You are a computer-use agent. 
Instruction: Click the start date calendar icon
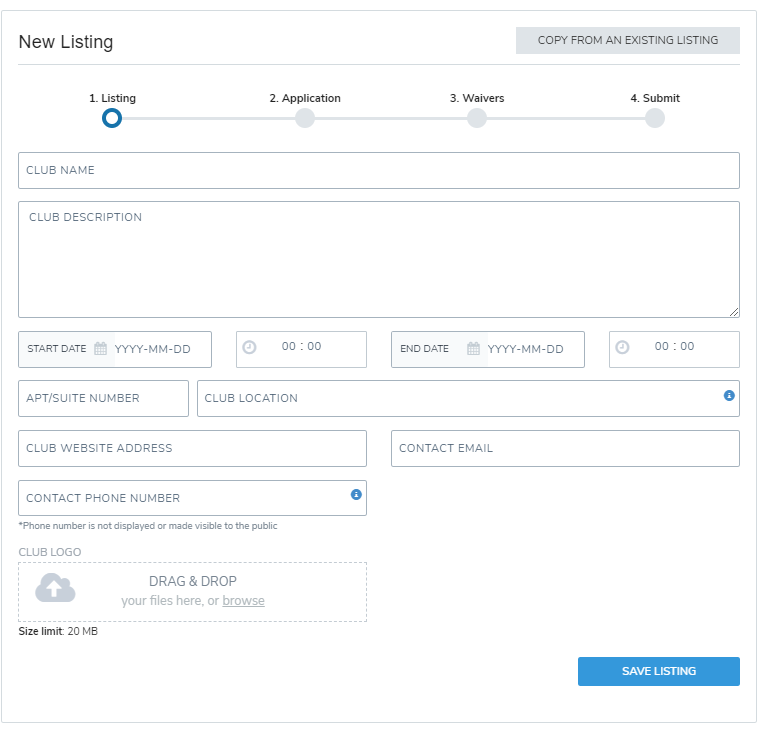click(x=100, y=349)
